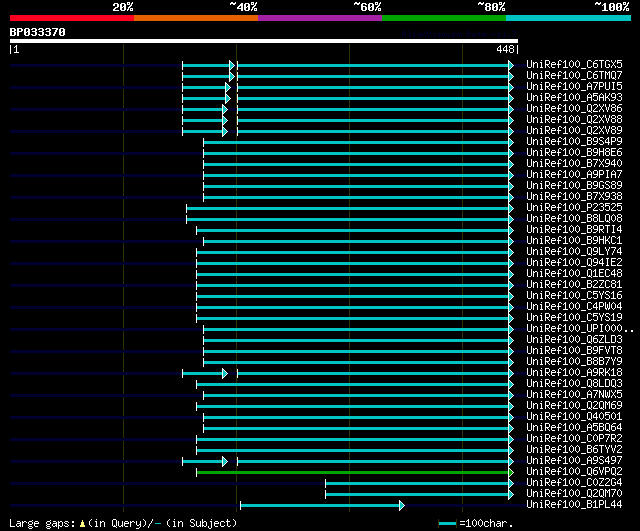Open hit UniRef100_Q2XV89

(x=574, y=131)
